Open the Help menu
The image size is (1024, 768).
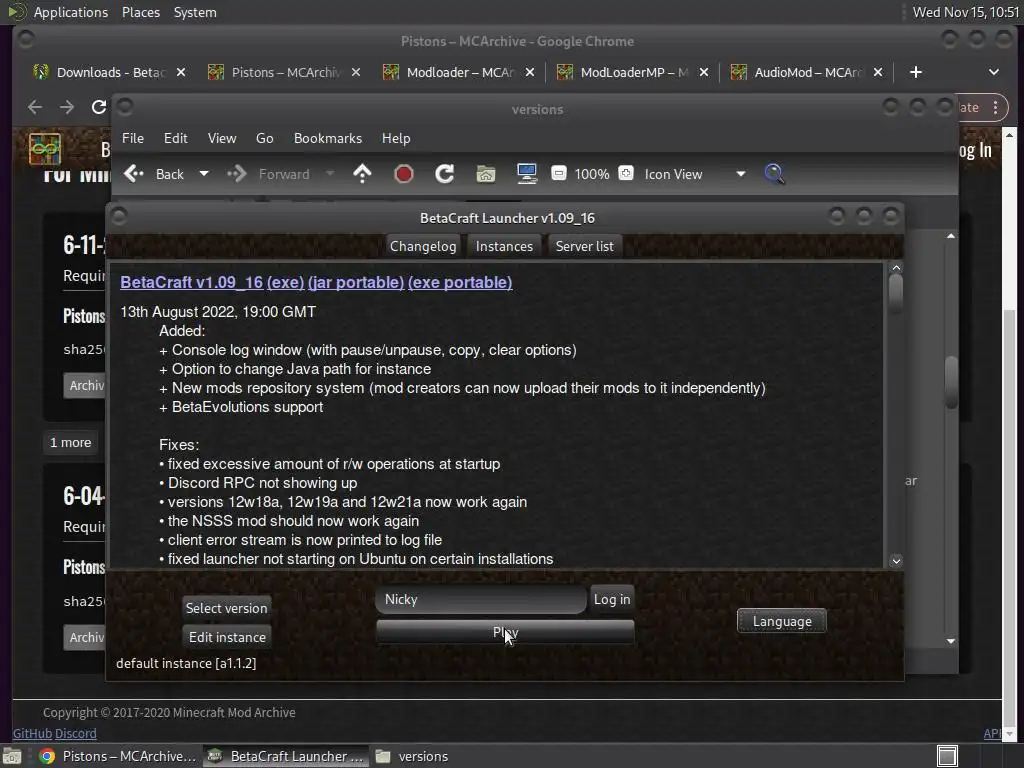click(396, 138)
